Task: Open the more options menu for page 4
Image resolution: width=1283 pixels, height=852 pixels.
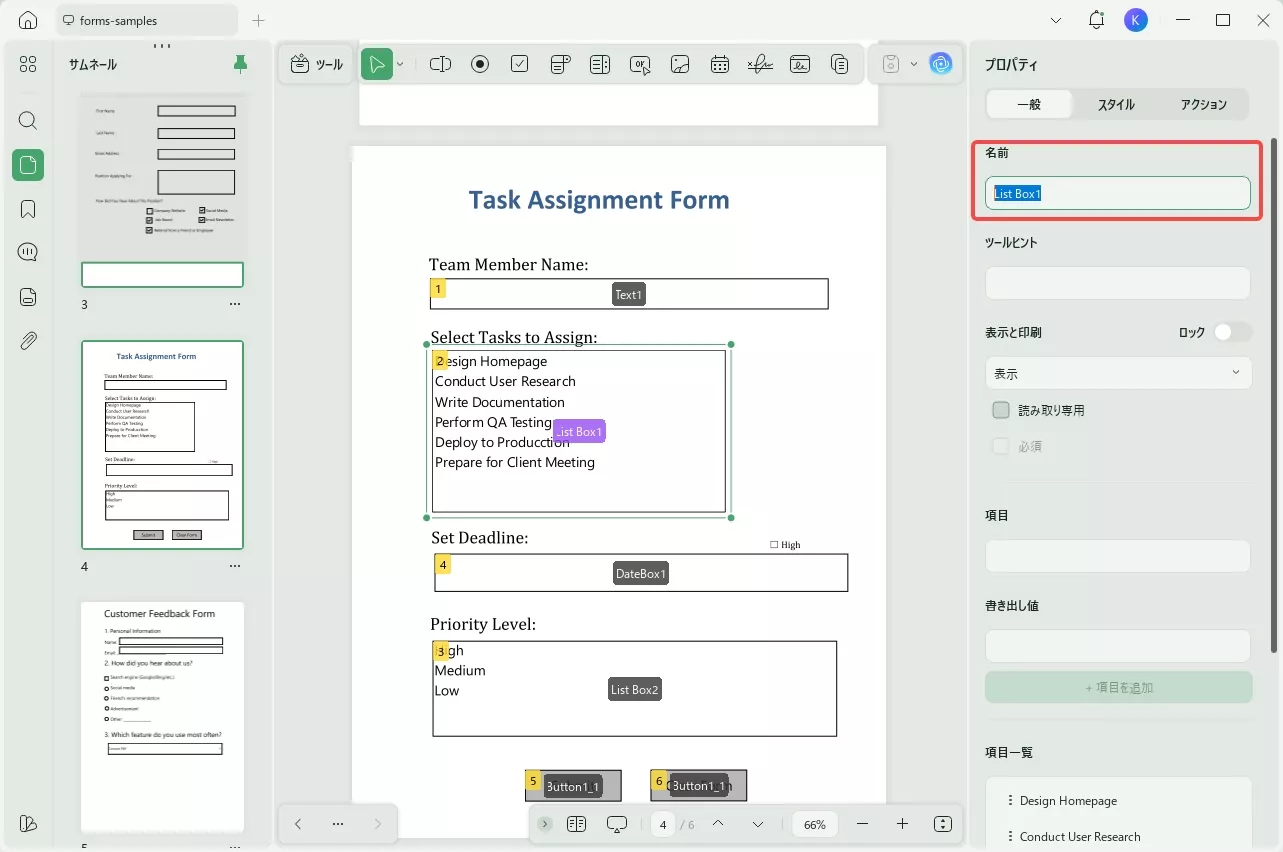Action: [235, 566]
